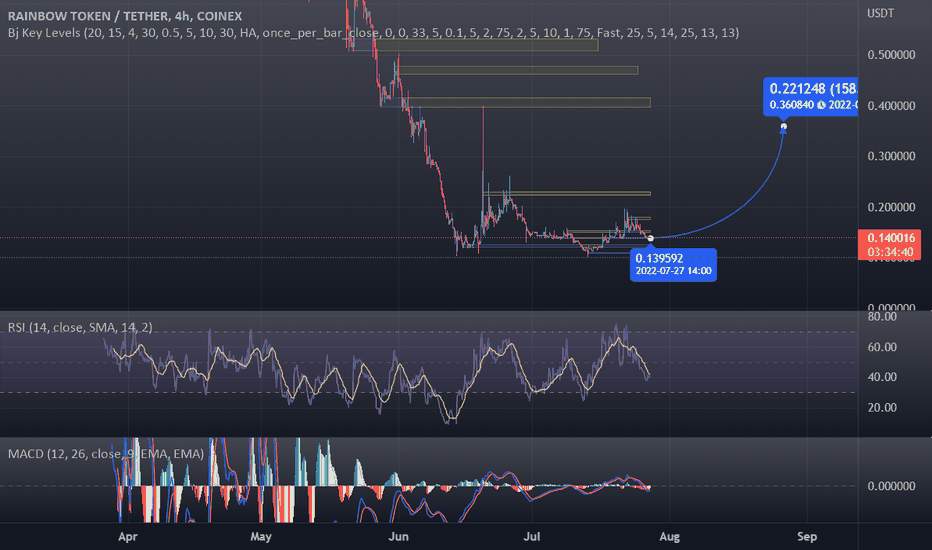The image size is (932, 550).
Task: Click the RAINBOW TOKEN / TETHER chart title
Action: tap(125, 16)
